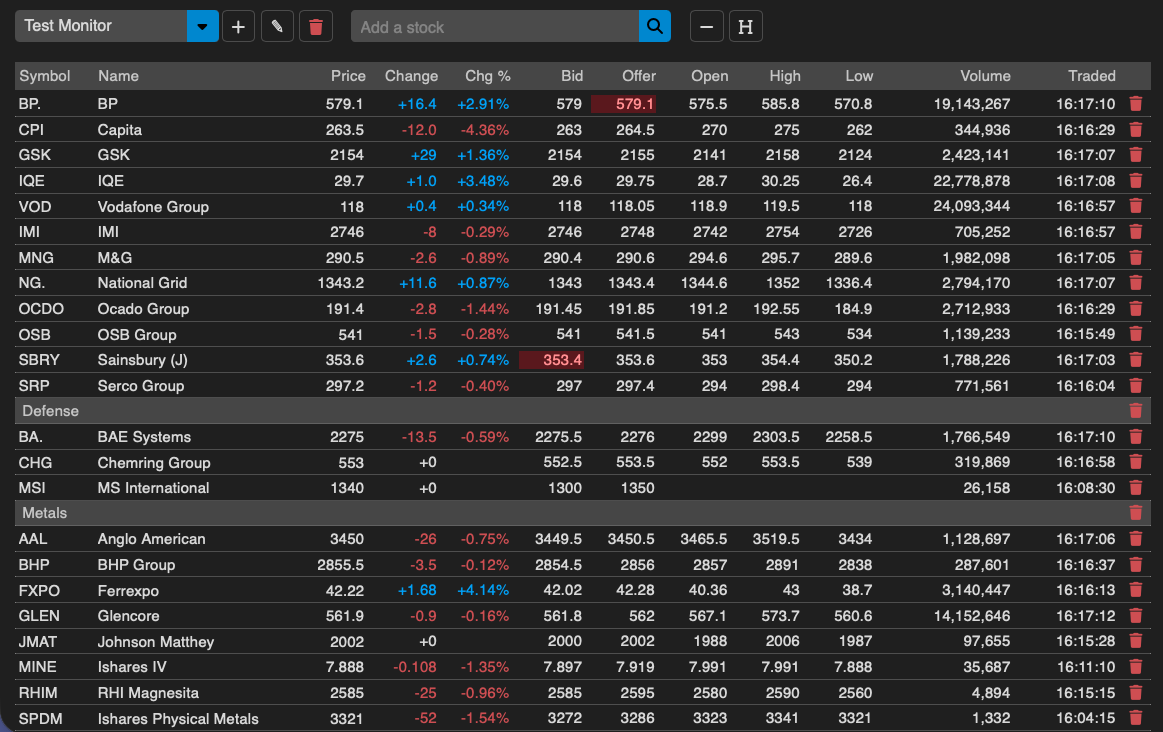The height and width of the screenshot is (732, 1163).
Task: Select the Test Monitor combo box
Action: [101, 27]
